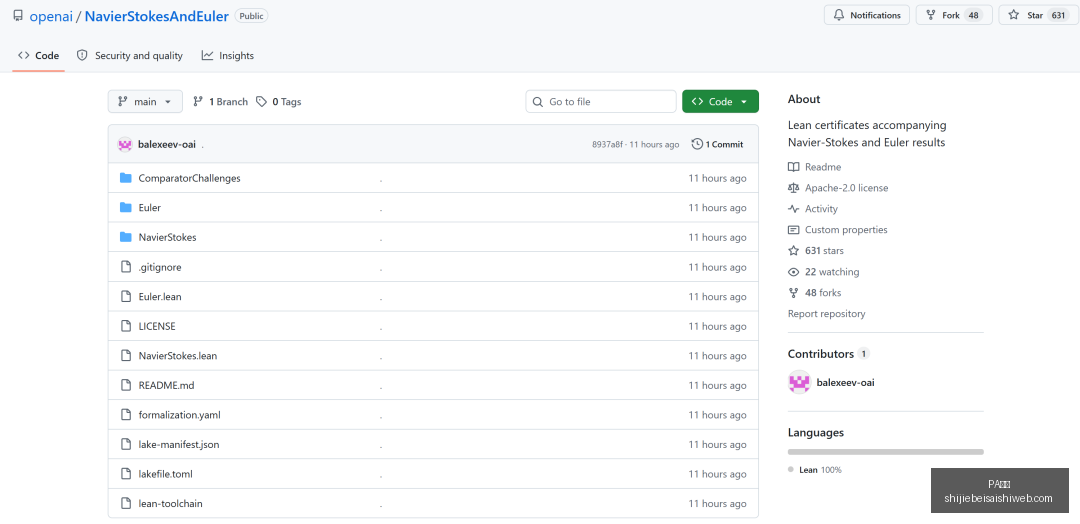Viewport: 1080px width, 524px height.
Task: Click the file icon of lean-toolchain
Action: click(125, 503)
